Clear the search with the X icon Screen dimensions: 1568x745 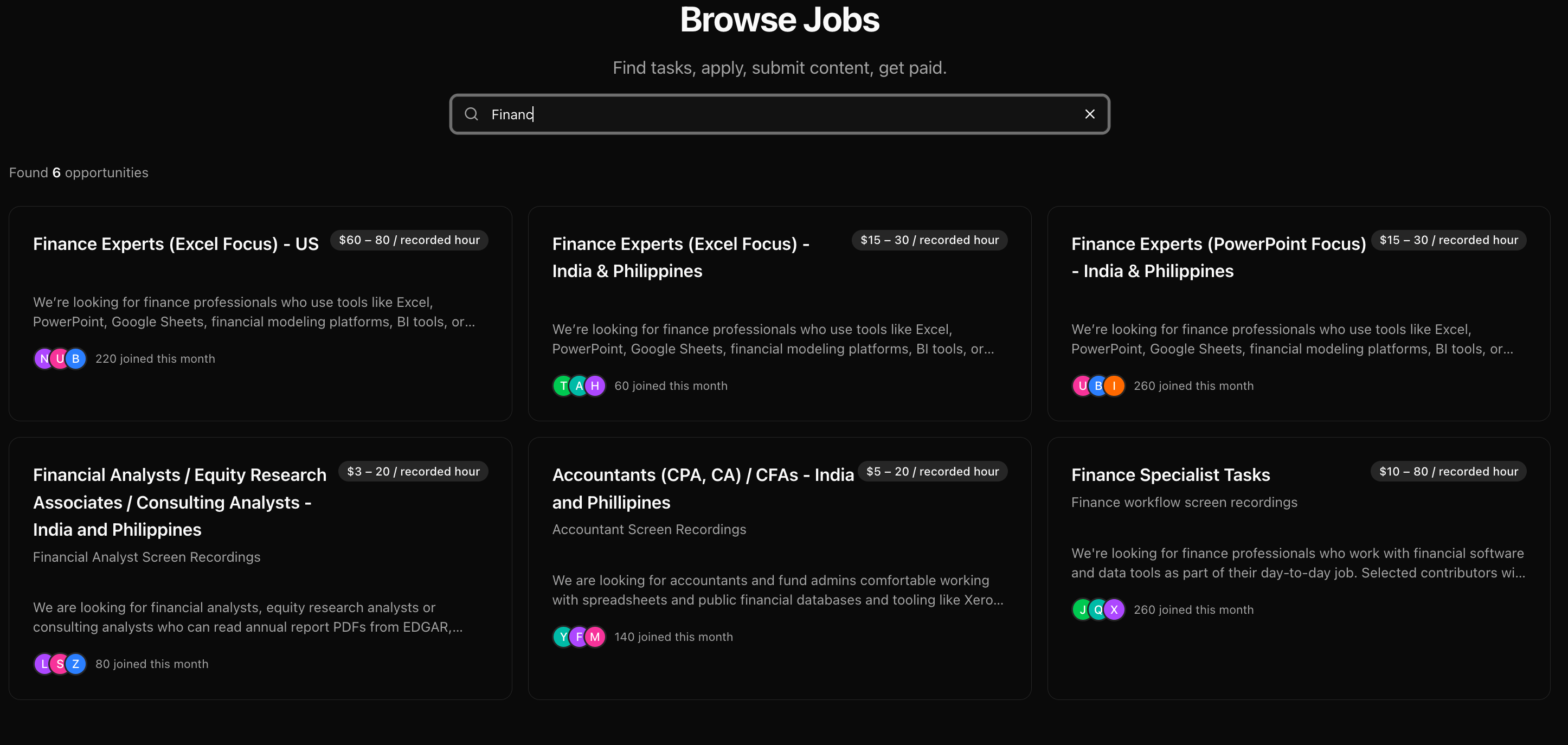click(1090, 114)
